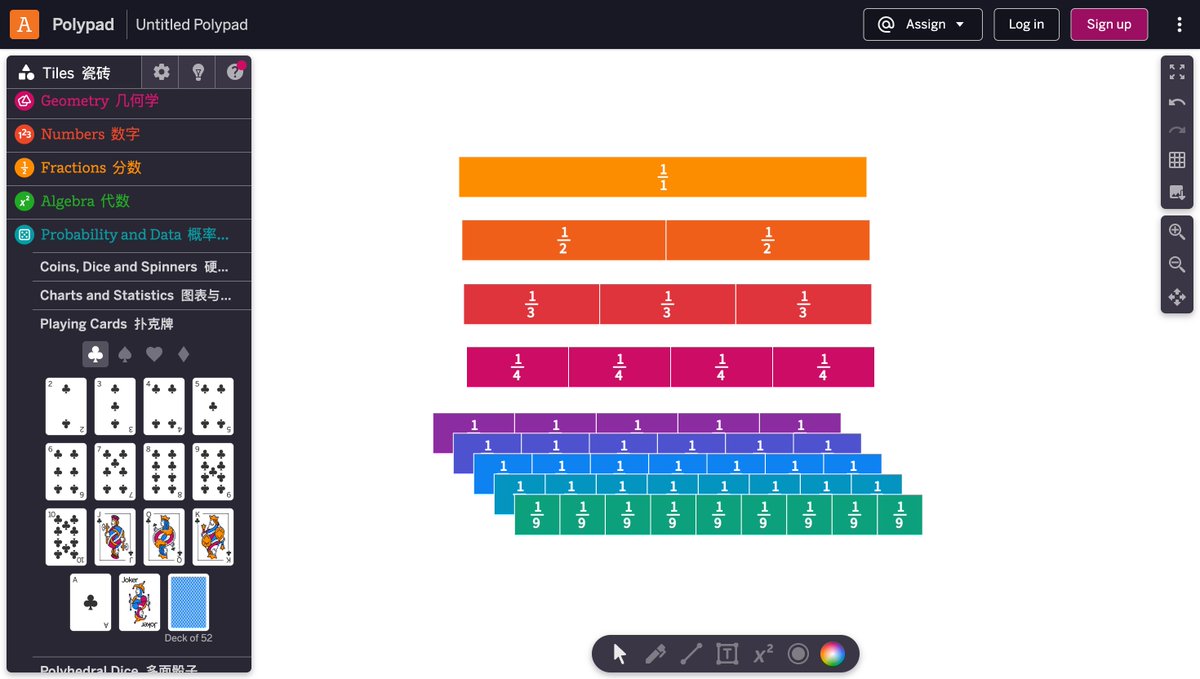Undo the last action

click(1177, 102)
